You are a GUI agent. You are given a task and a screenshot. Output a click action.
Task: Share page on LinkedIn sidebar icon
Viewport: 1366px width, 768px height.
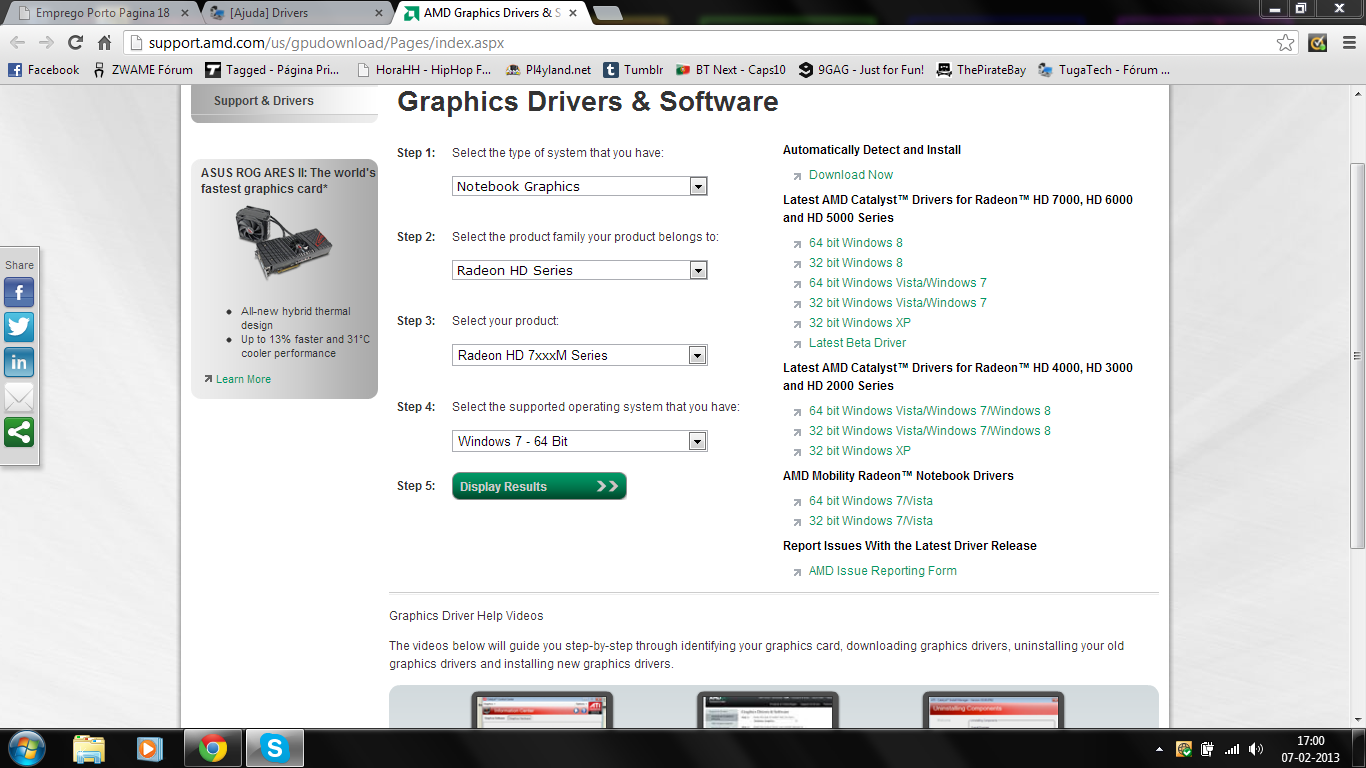(19, 362)
